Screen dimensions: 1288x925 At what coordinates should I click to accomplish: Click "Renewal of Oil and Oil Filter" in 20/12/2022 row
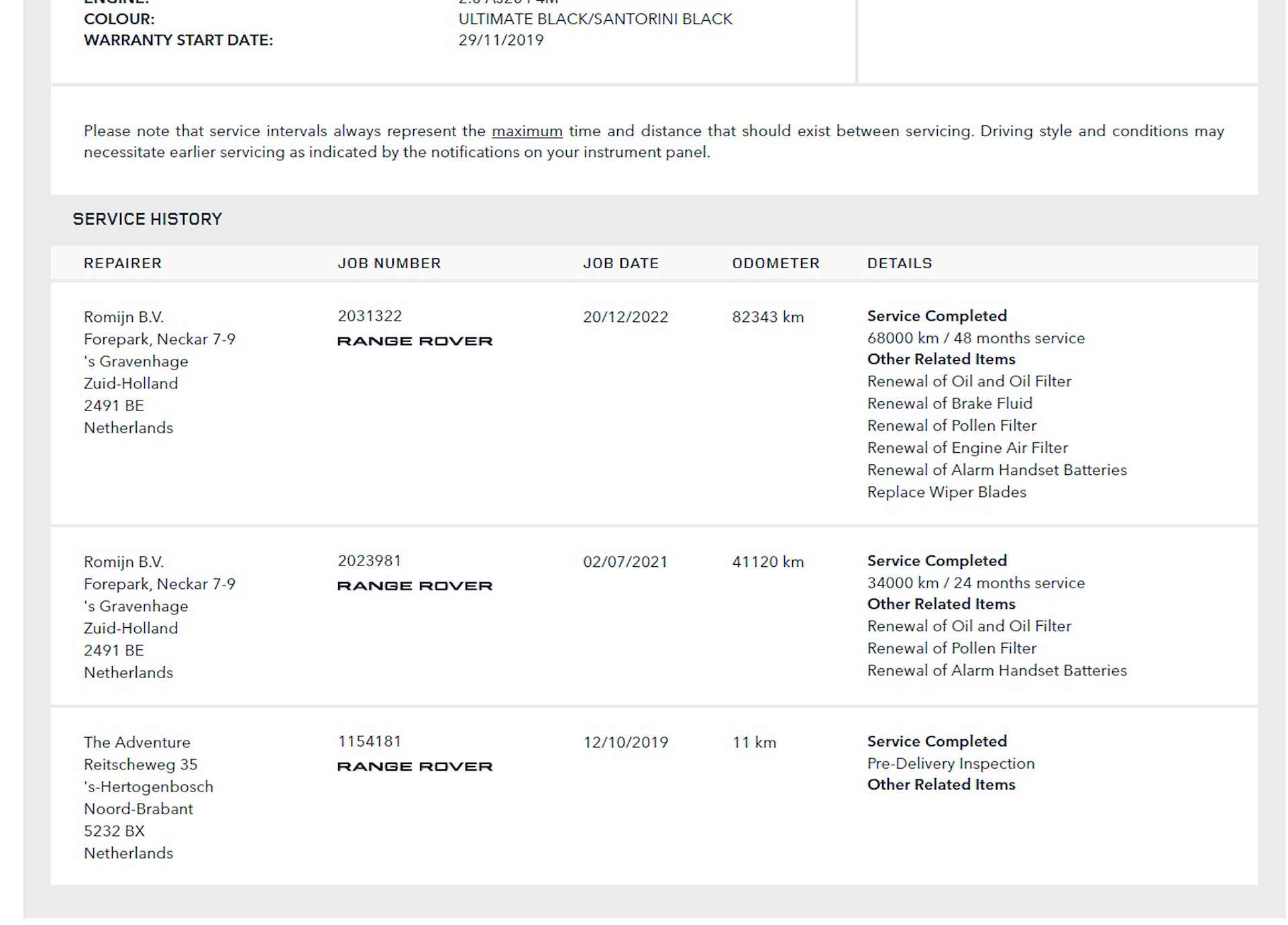[x=969, y=381]
